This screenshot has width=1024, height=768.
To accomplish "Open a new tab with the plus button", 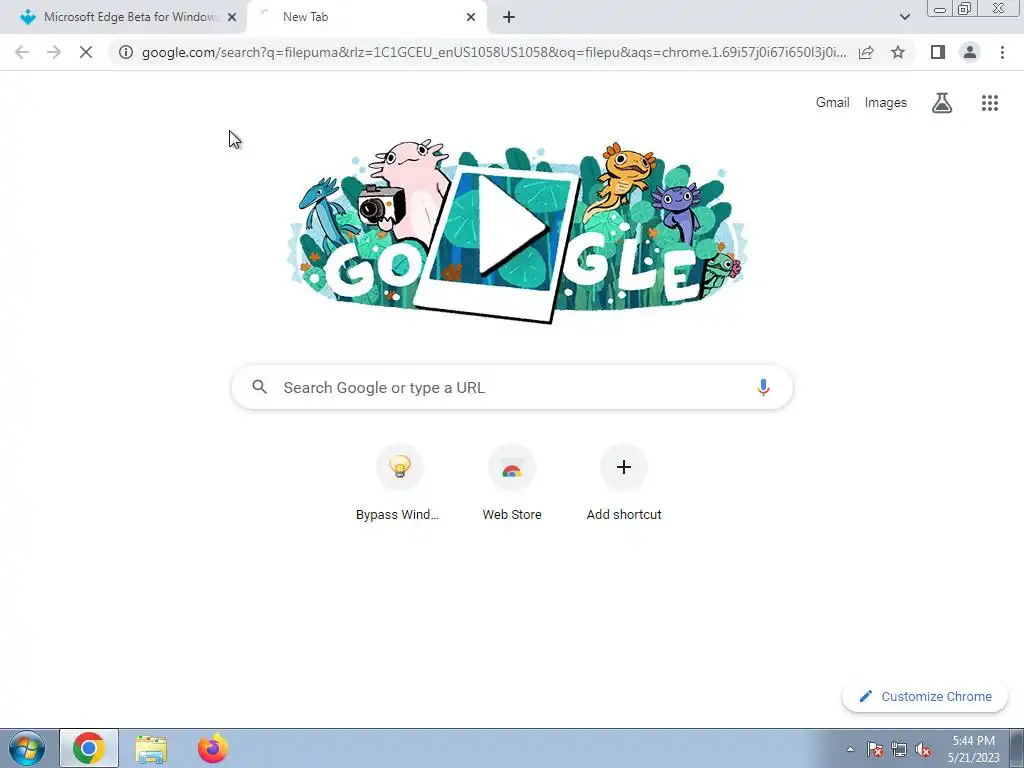I will (509, 17).
